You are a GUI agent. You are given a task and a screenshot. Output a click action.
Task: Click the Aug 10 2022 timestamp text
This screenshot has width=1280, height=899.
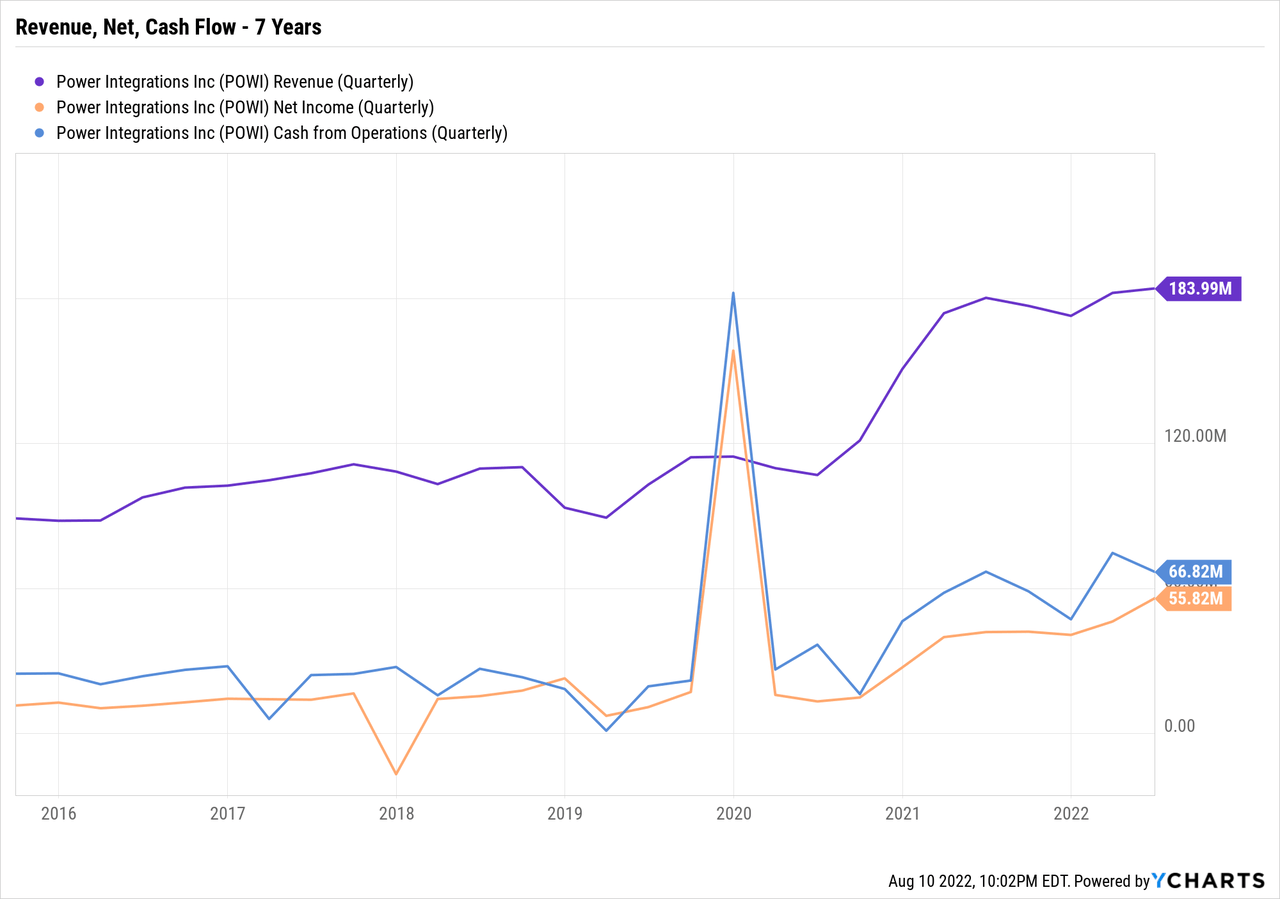980,881
